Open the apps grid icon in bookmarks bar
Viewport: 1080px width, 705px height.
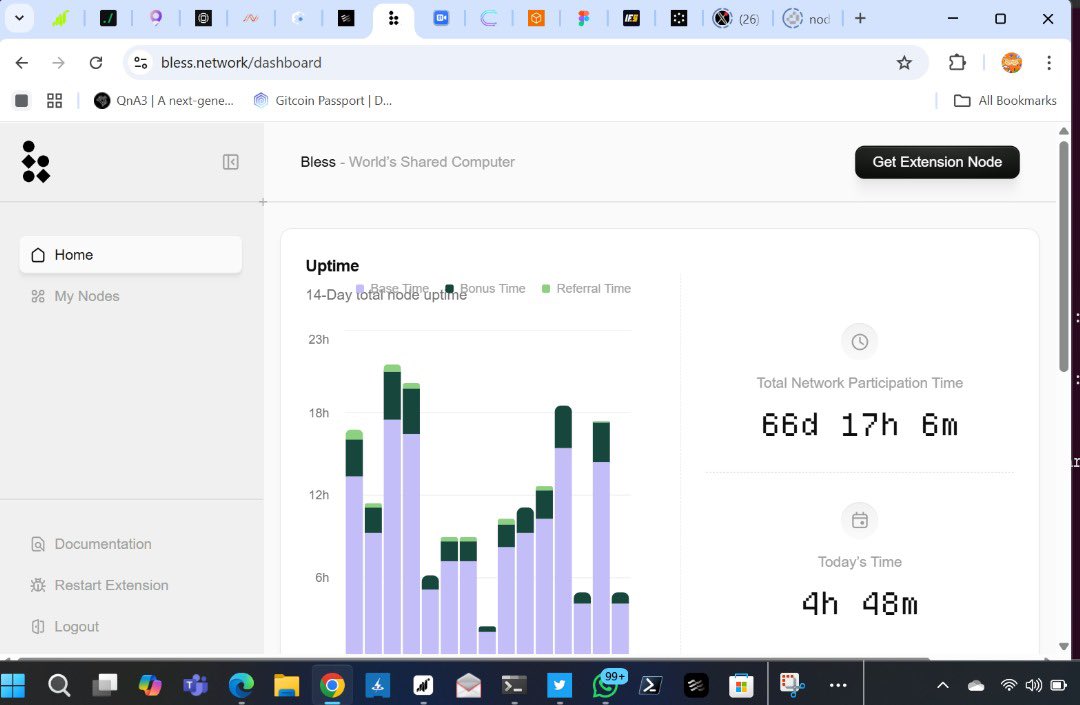[x=54, y=101]
